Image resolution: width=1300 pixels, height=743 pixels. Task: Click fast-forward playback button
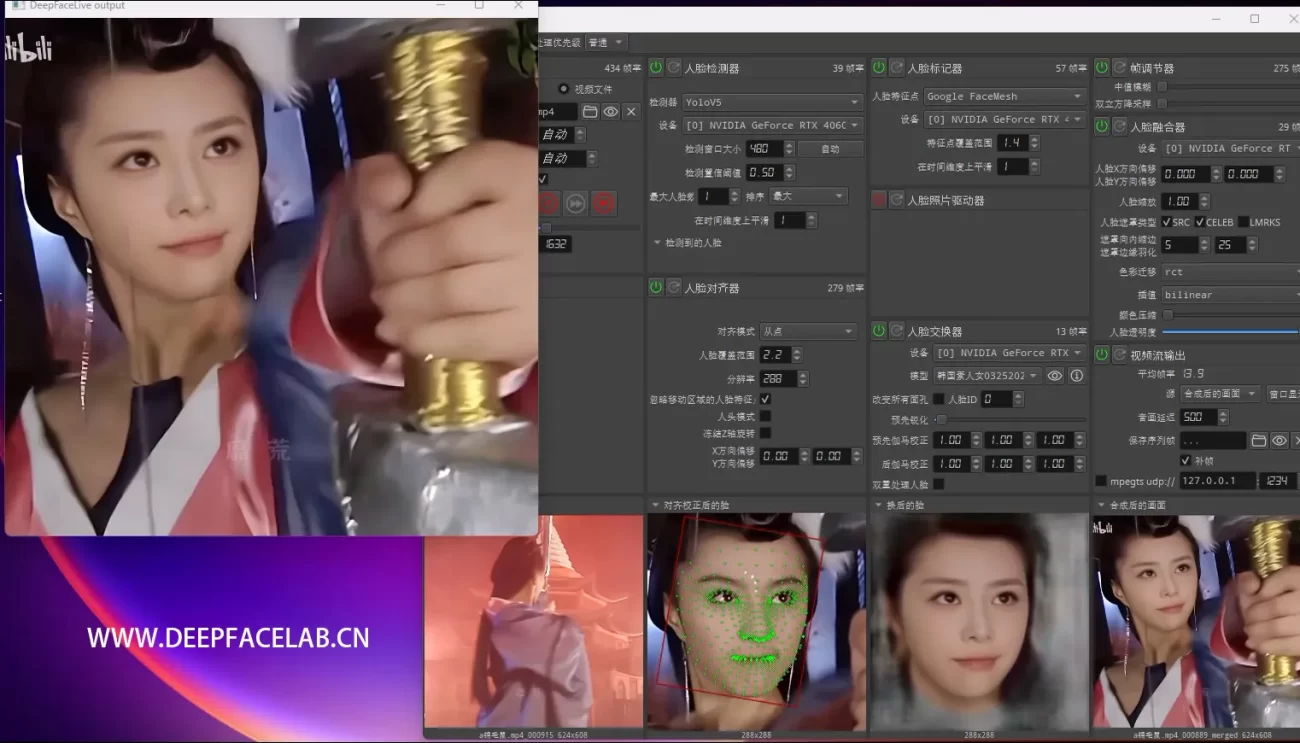pos(576,204)
